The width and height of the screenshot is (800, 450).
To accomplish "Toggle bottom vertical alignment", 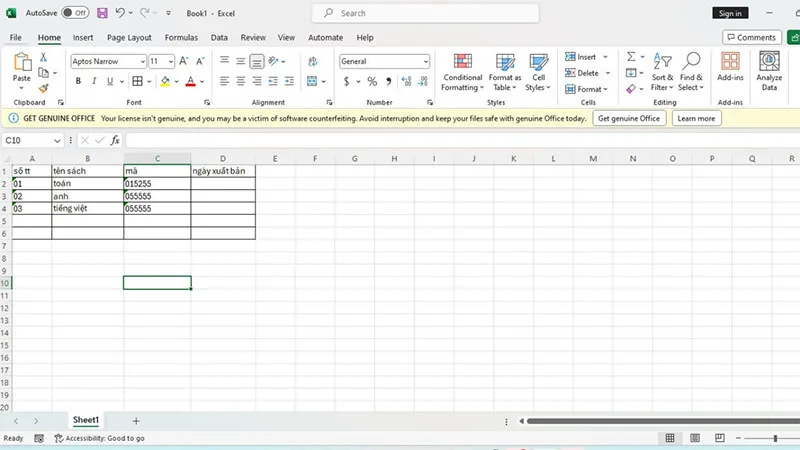I will pyautogui.click(x=257, y=61).
